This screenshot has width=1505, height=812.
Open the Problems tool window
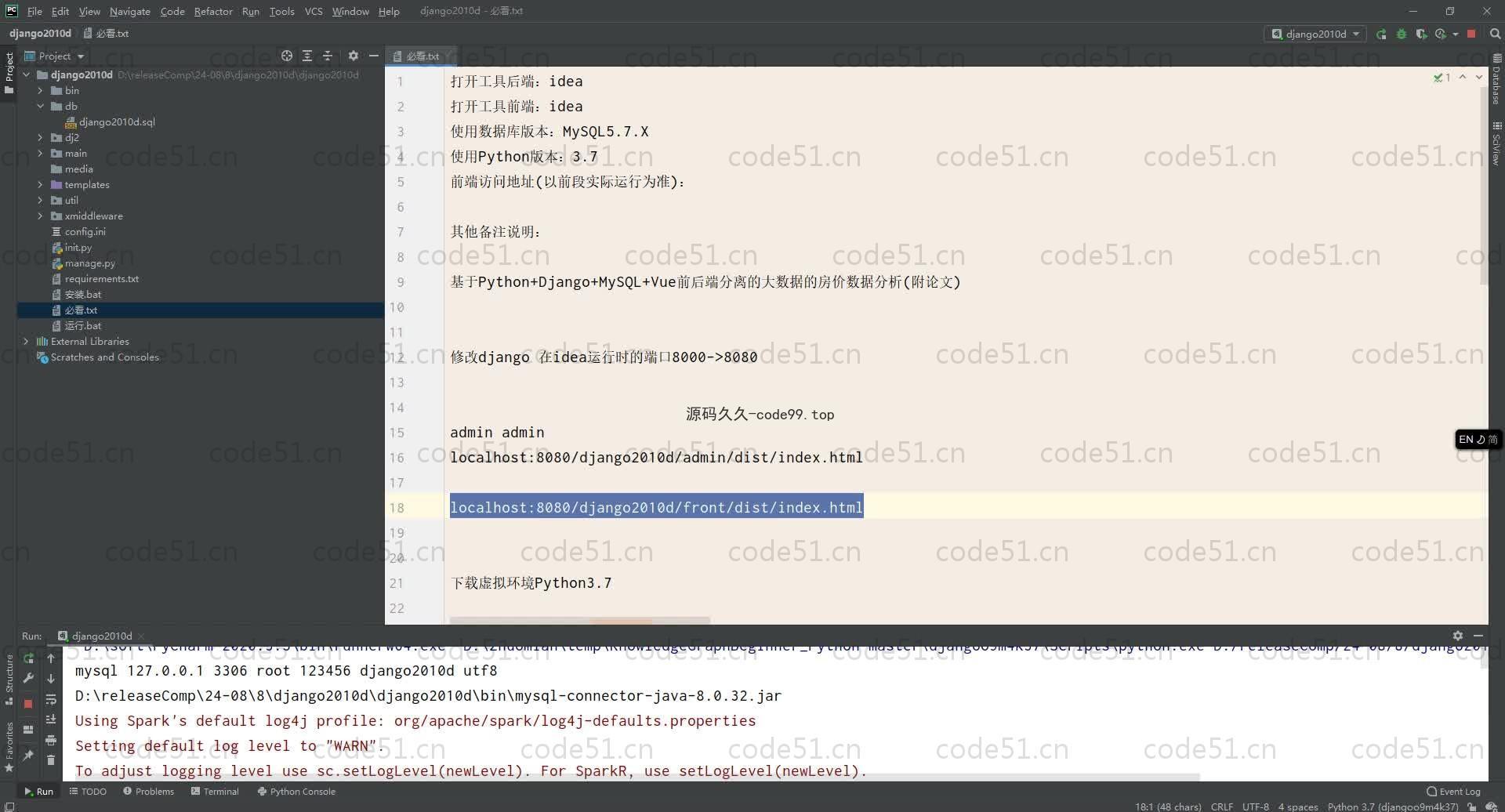(x=149, y=792)
